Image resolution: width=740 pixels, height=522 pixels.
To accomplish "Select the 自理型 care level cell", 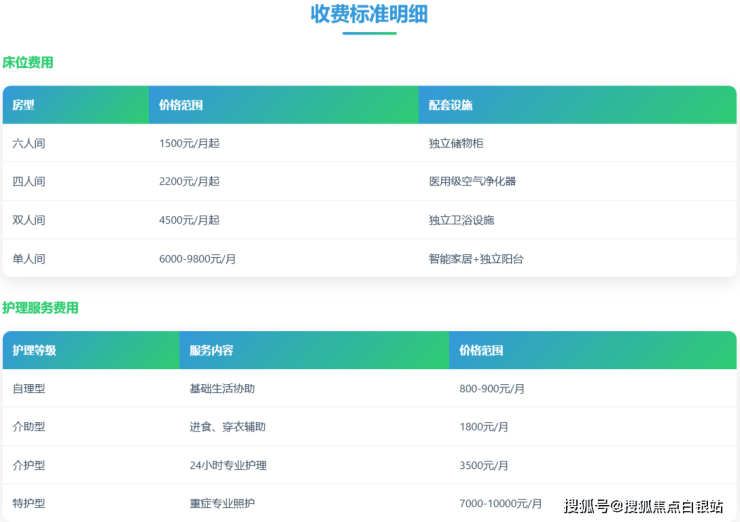I will pyautogui.click(x=29, y=389).
